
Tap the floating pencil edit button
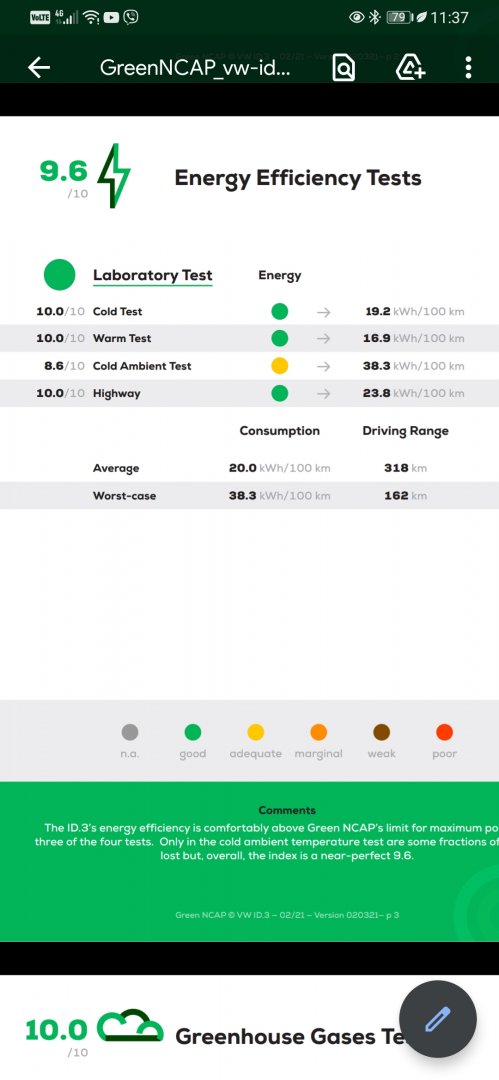pos(438,1019)
